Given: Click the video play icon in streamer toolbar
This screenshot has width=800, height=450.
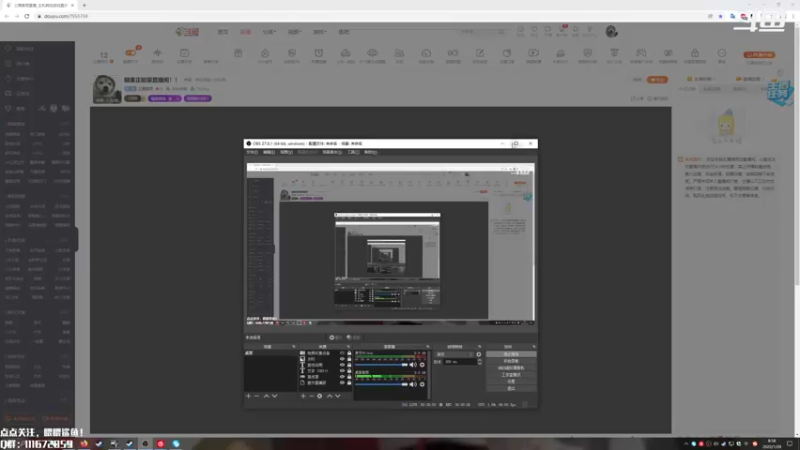Looking at the screenshot, I should [533, 53].
